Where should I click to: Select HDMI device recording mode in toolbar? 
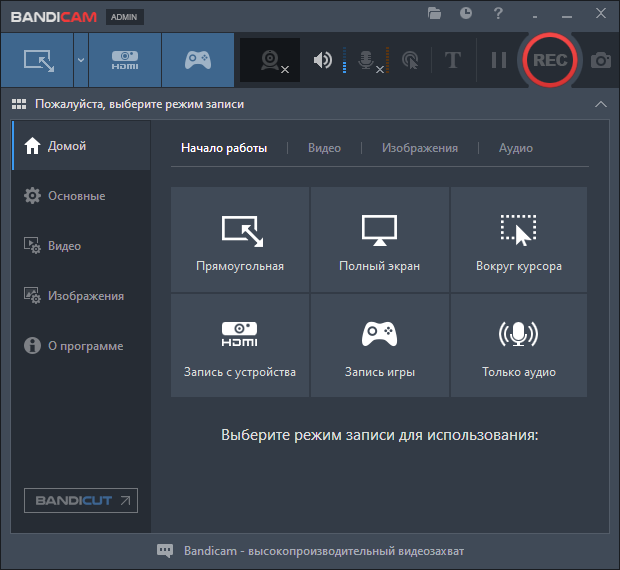click(x=125, y=60)
